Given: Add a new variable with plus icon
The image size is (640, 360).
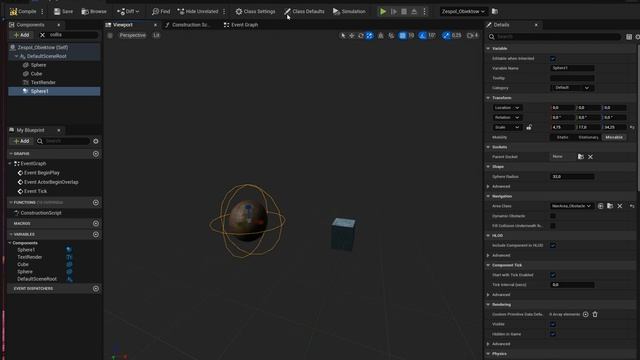Looking at the screenshot, I should (x=96, y=234).
